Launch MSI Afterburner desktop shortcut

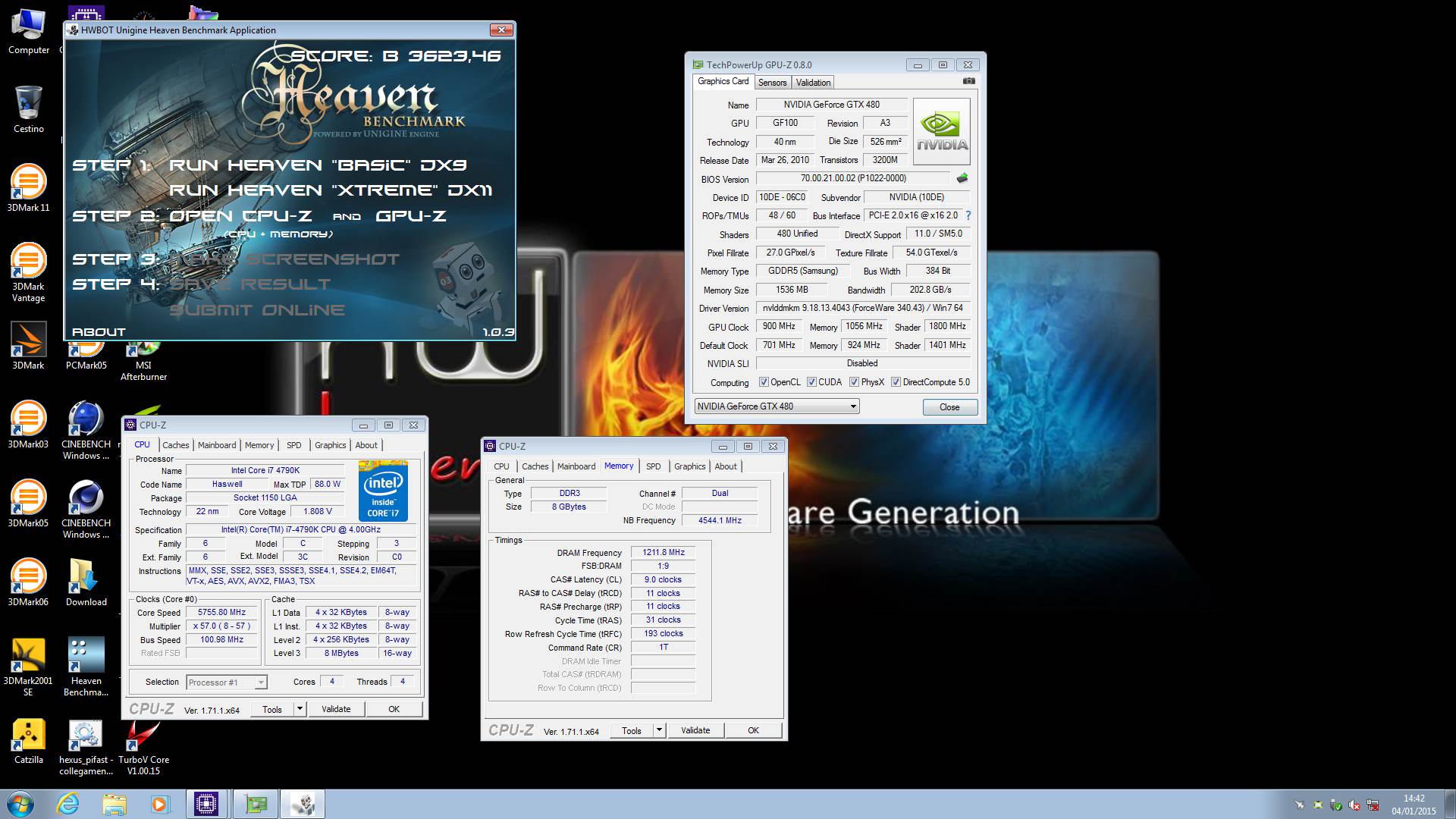pos(144,362)
